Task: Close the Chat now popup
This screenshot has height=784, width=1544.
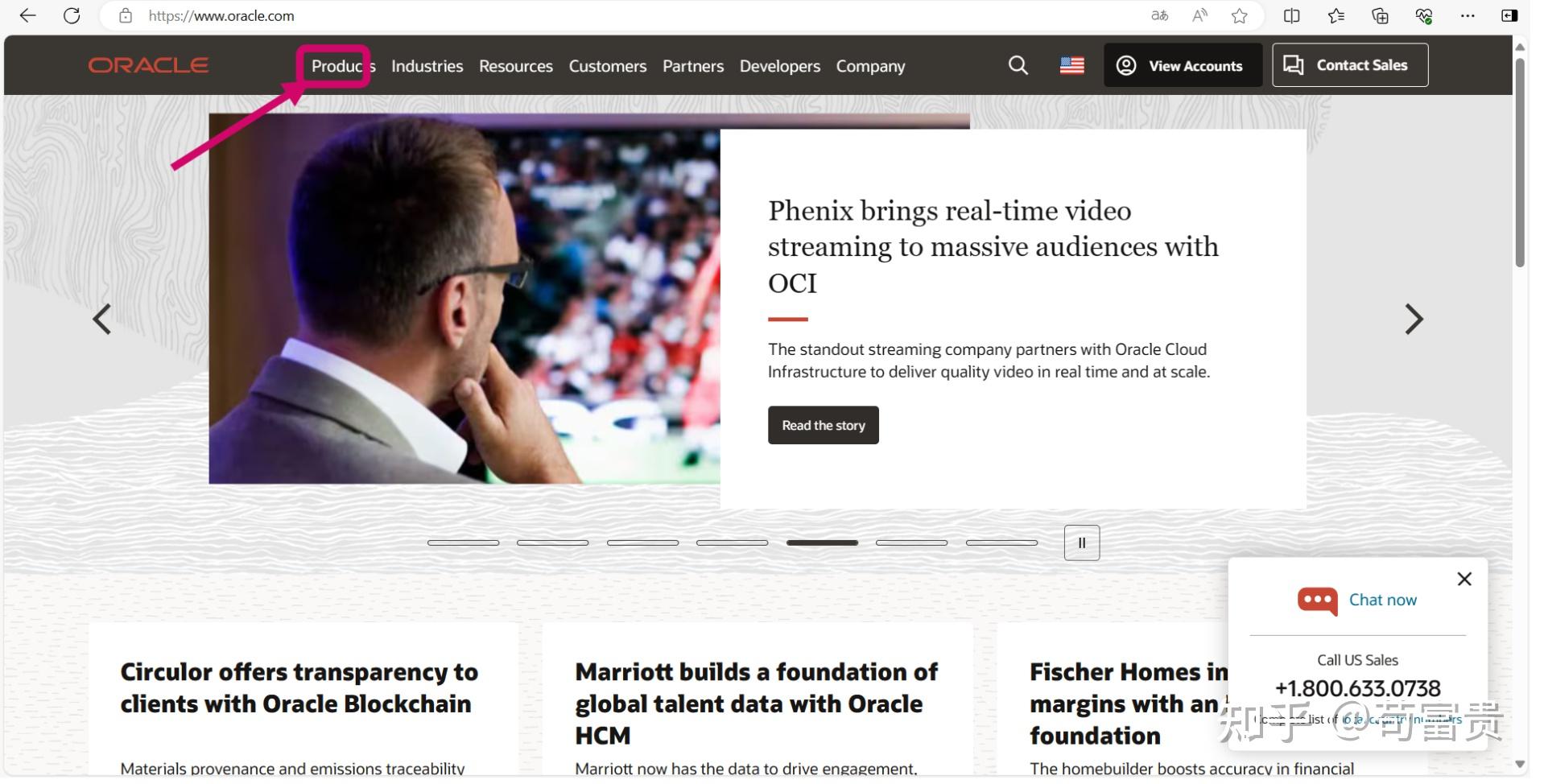Action: tap(1464, 579)
